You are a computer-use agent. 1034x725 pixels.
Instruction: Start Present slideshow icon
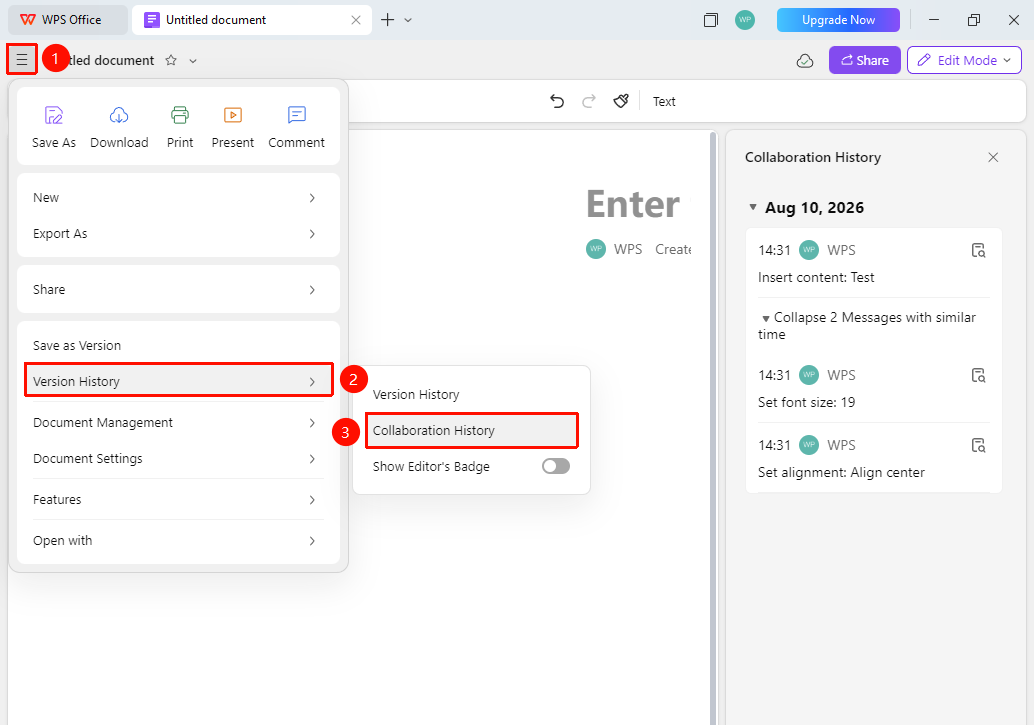(x=233, y=115)
